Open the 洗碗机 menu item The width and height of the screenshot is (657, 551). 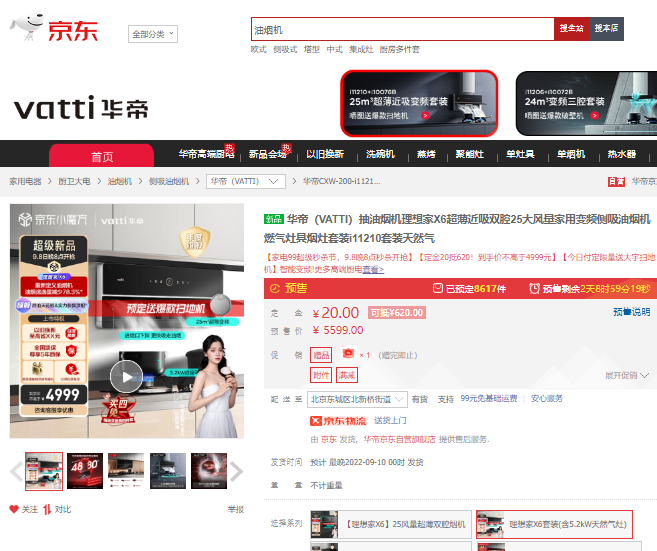380,154
